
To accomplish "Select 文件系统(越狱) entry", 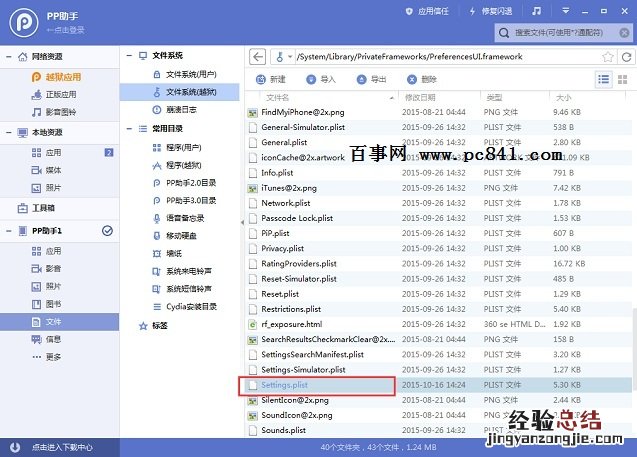I will tap(180, 92).
